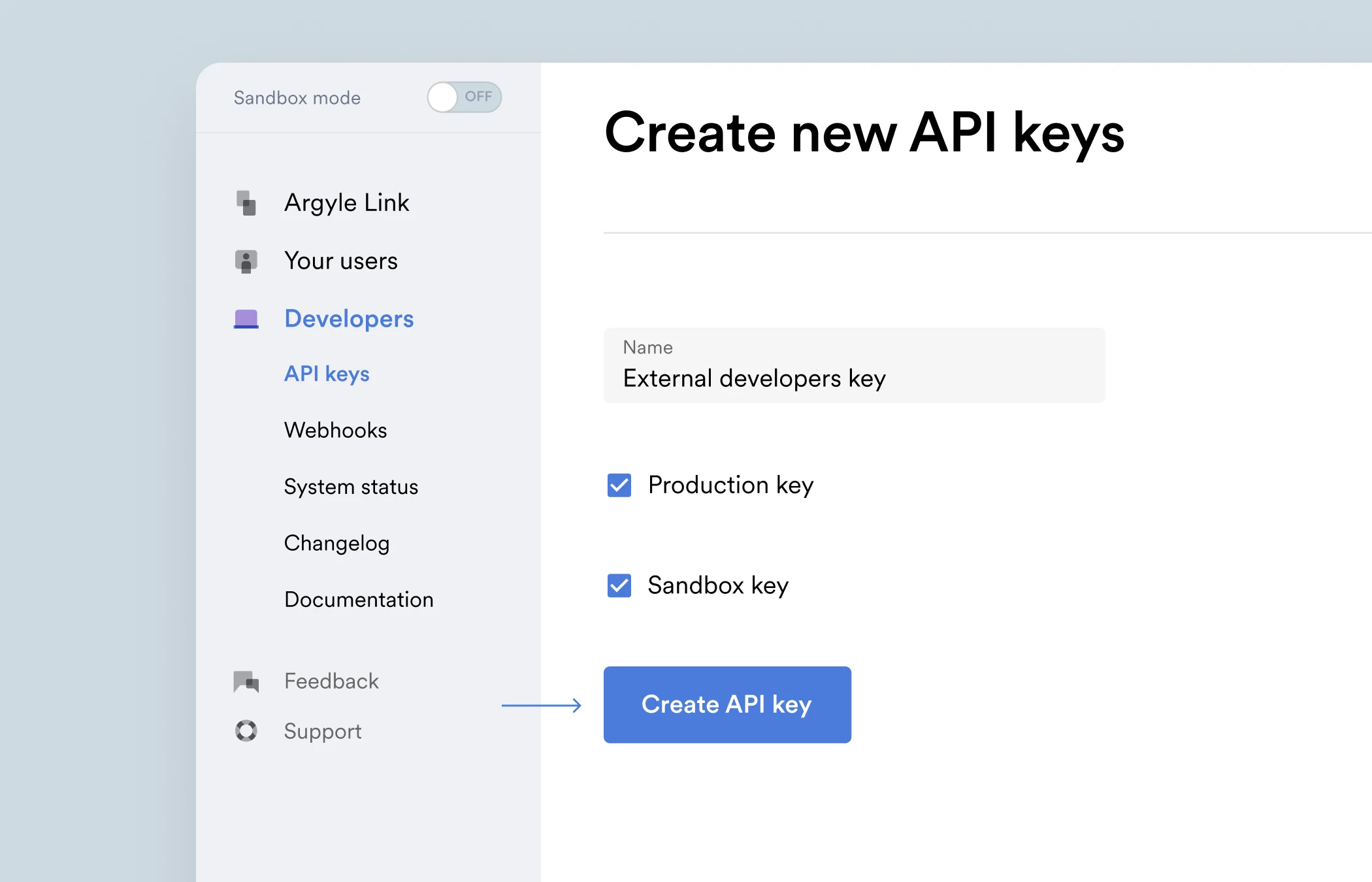Uncheck the Sandbox key checkbox

619,585
